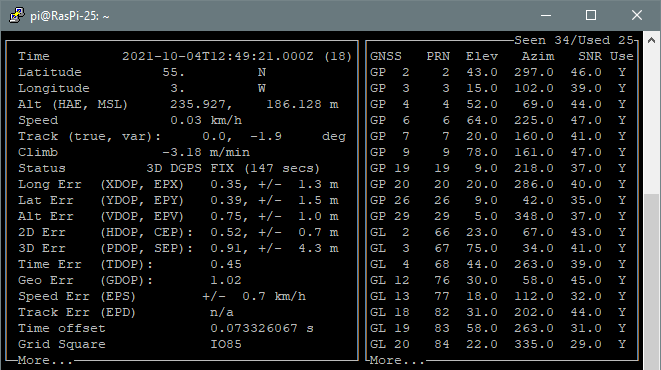661x370 pixels.
Task: Click the GP 3 row SNR 39.0
Action: 586,88
